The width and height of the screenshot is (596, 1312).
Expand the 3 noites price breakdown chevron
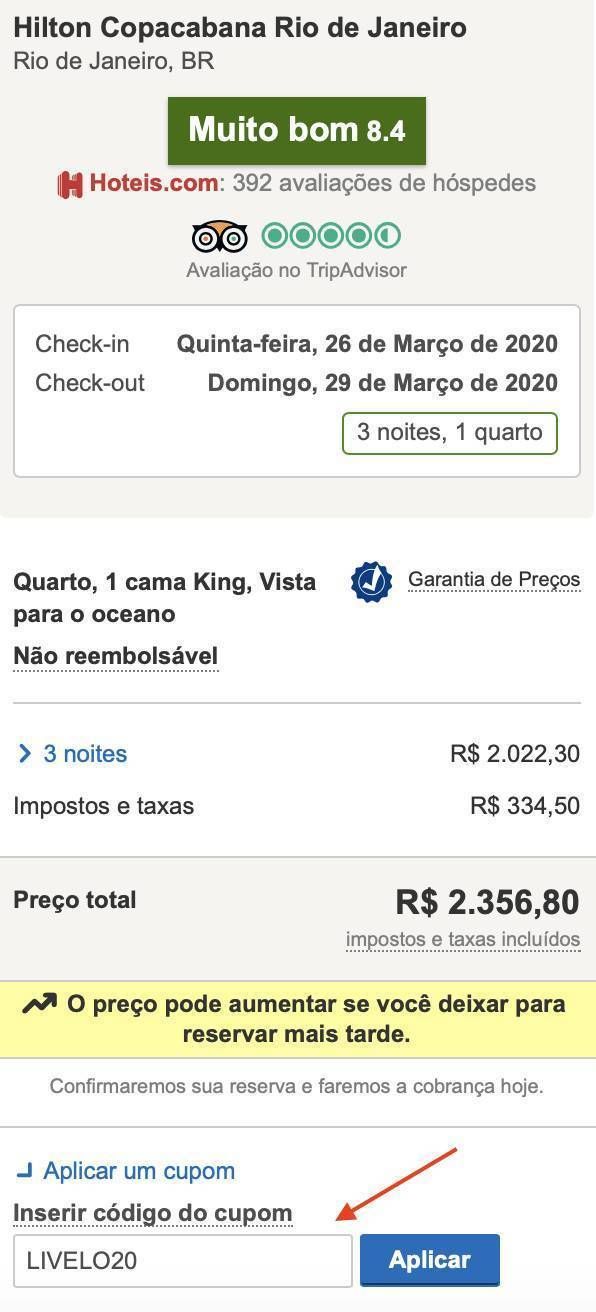click(x=25, y=754)
